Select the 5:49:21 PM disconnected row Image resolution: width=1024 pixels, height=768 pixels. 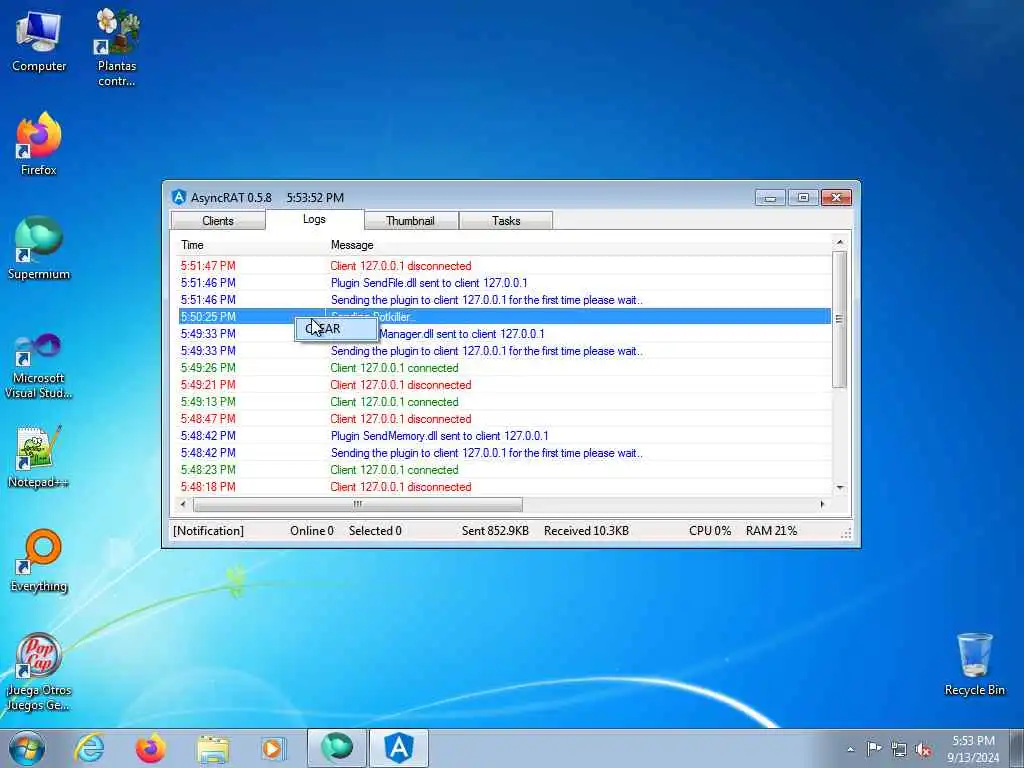point(505,385)
